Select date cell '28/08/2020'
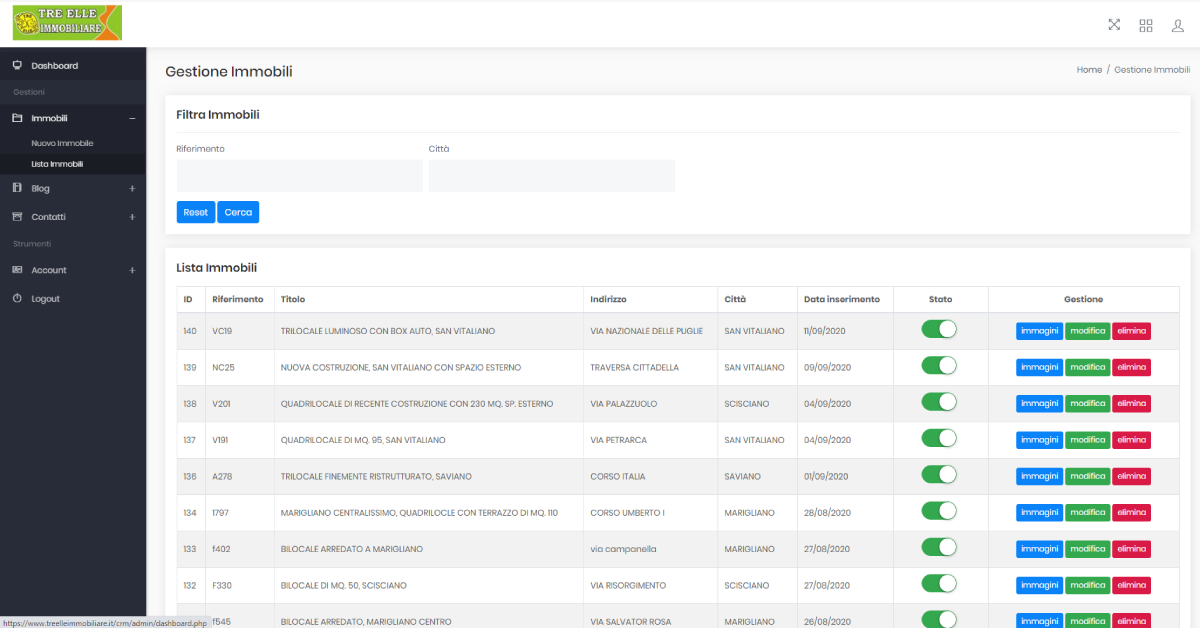Image resolution: width=1200 pixels, height=628 pixels. pos(827,513)
